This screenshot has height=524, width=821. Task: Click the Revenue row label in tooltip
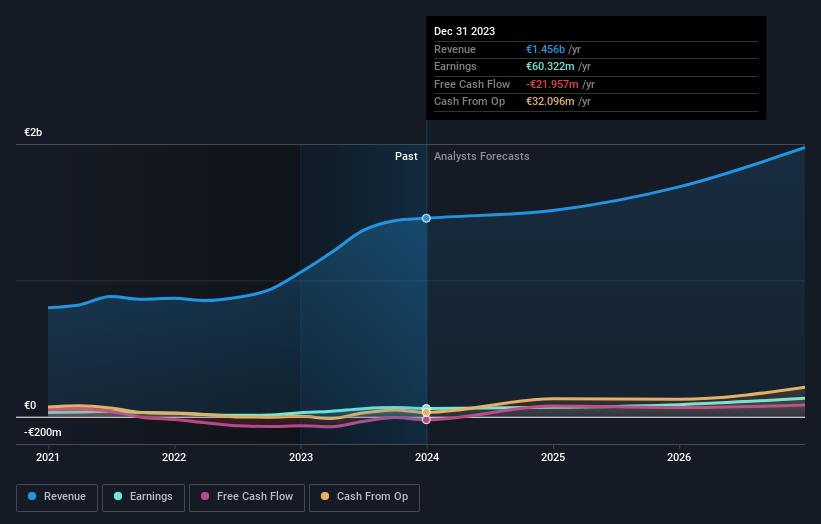coord(455,49)
